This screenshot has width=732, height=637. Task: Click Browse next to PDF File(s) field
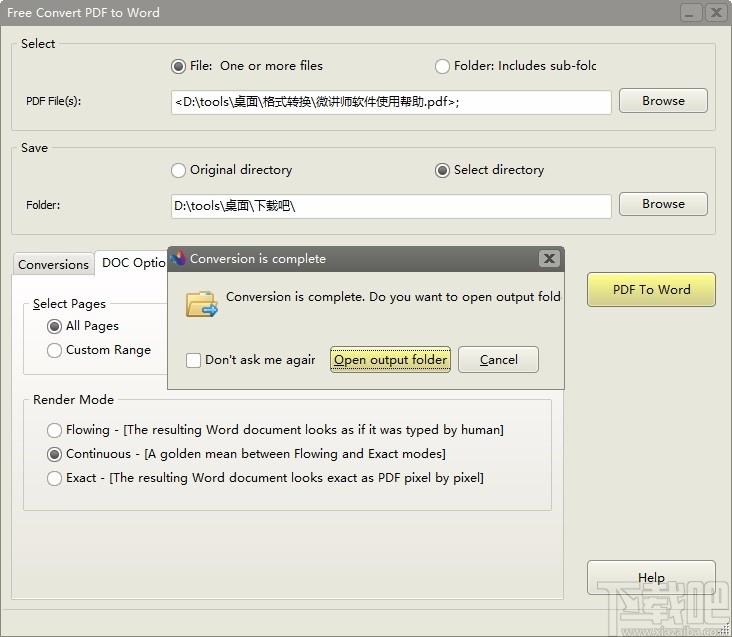663,101
